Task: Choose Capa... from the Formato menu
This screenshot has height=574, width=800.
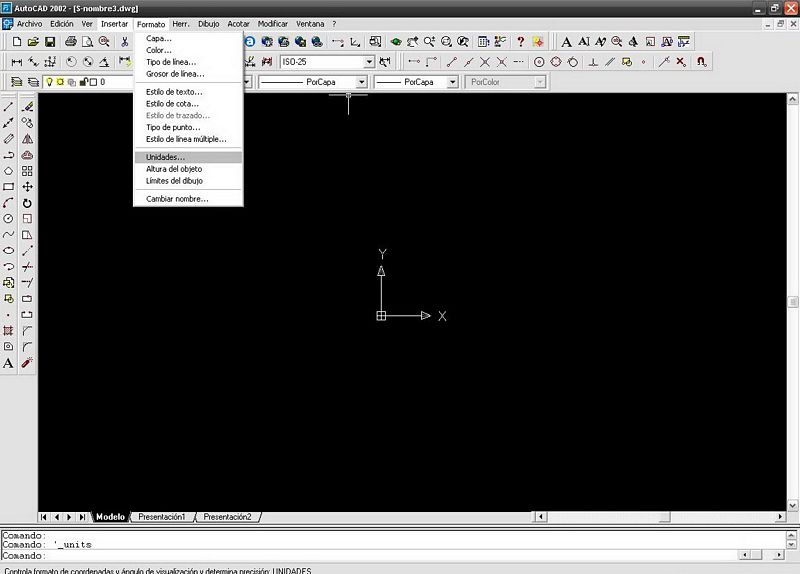Action: 188,38
